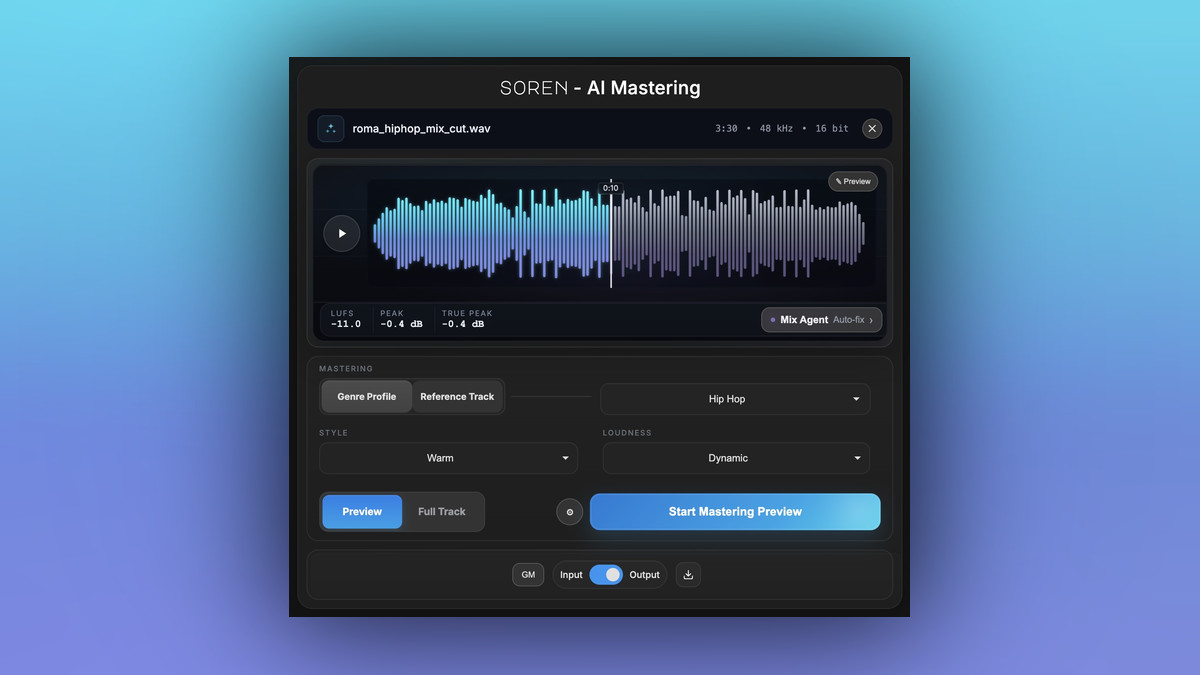The height and width of the screenshot is (675, 1200).
Task: Remove the loaded file with the X icon
Action: point(872,129)
